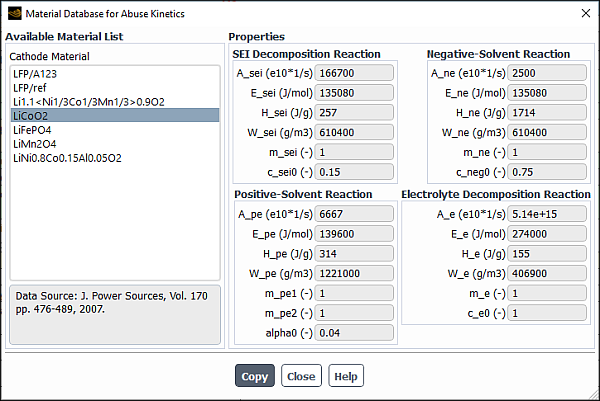
Task: Click the Available Material List heading
Action: coord(64,36)
